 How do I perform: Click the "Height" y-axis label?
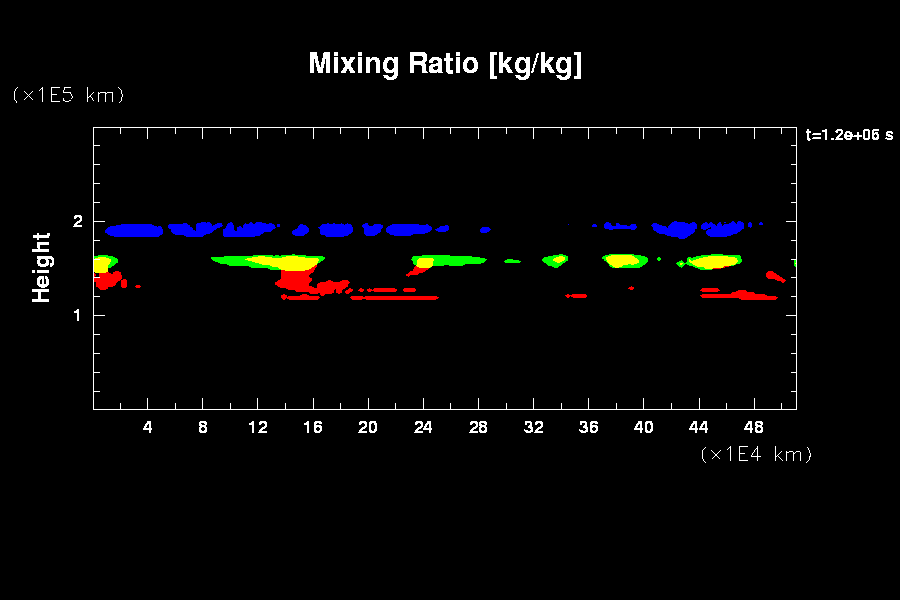(x=41, y=267)
